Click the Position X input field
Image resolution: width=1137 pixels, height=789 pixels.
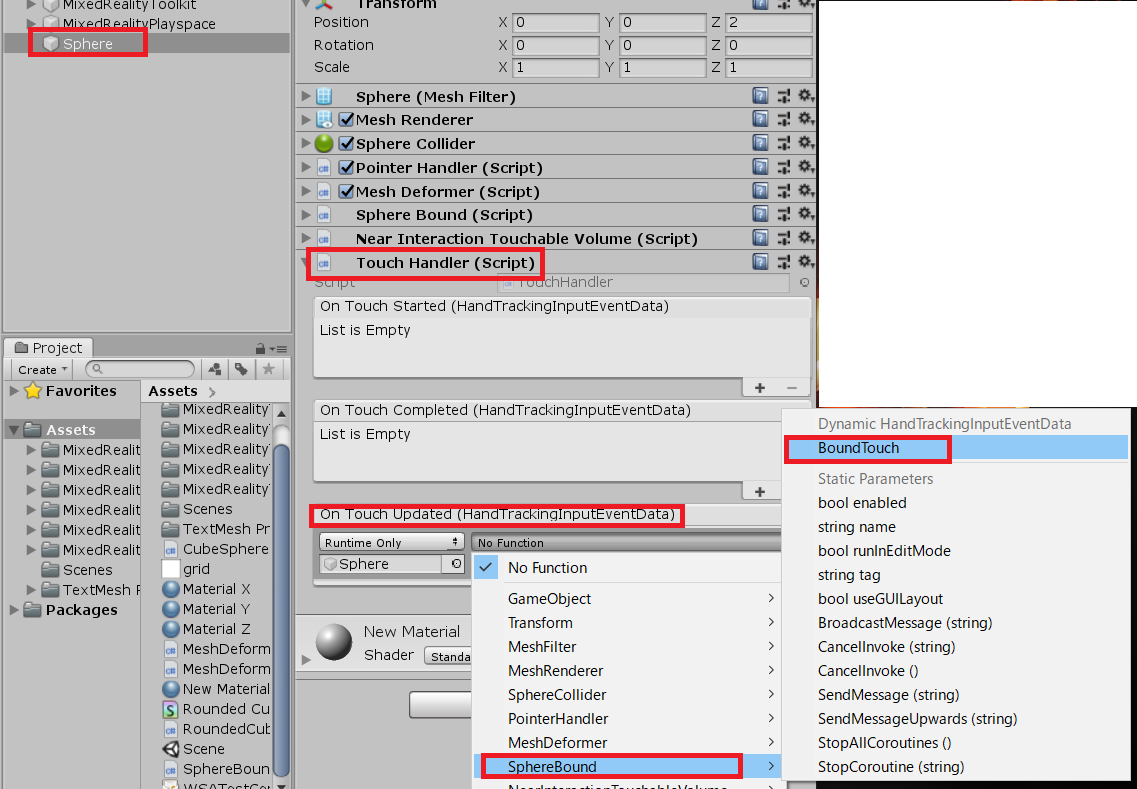pos(555,22)
